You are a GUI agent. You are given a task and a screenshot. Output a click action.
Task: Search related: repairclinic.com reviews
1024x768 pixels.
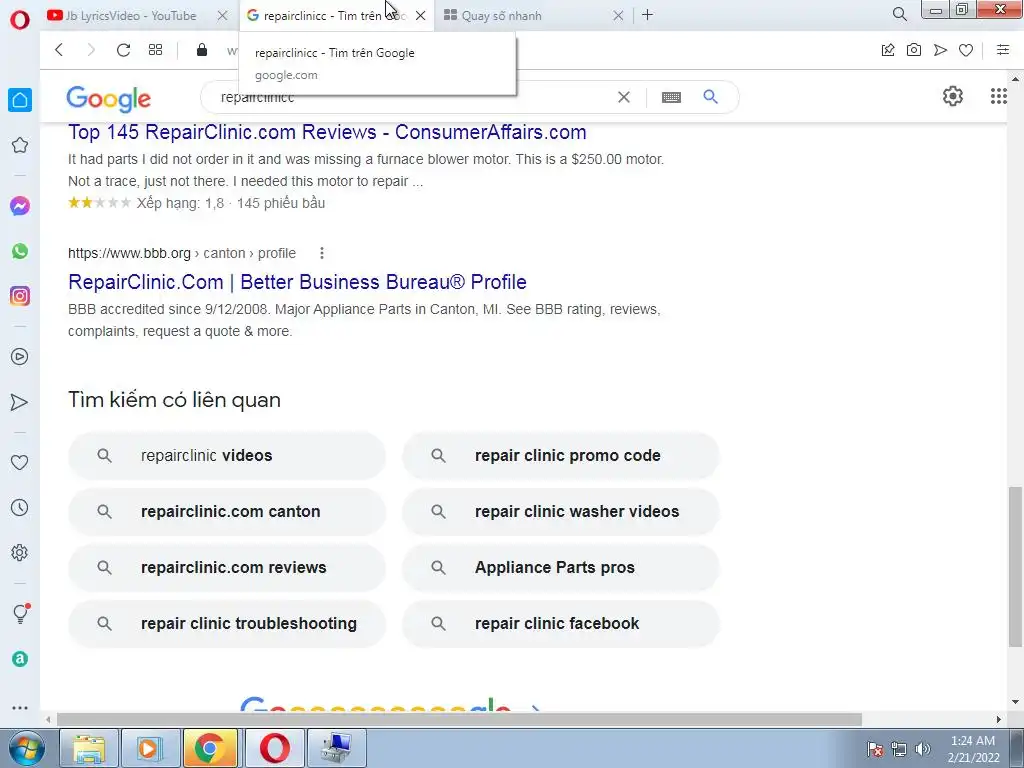pos(227,568)
